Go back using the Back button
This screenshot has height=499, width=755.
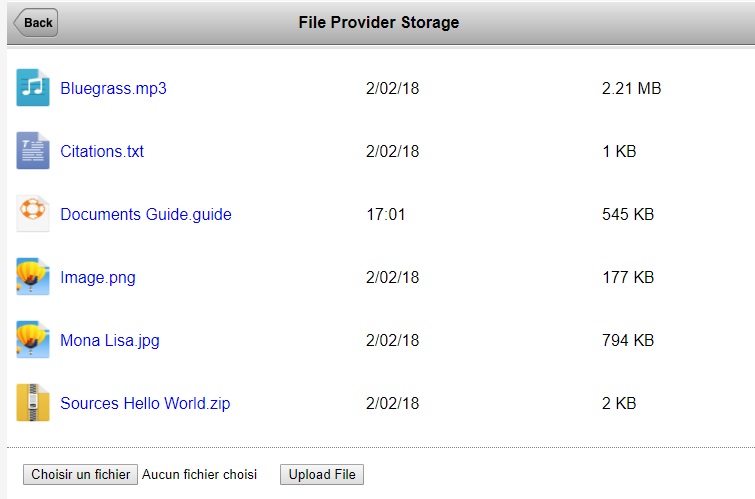(36, 23)
